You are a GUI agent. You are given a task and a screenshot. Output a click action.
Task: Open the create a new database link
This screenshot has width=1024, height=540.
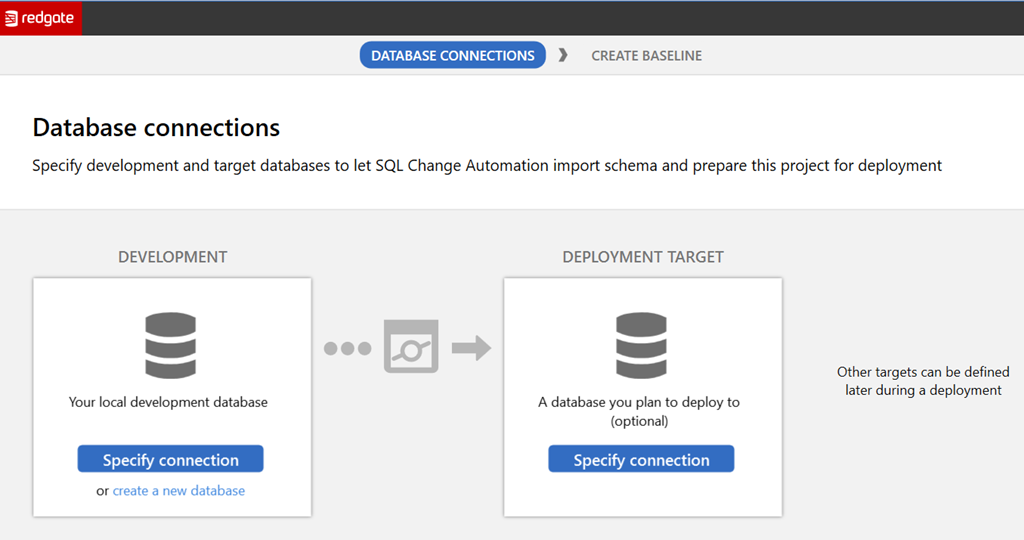(x=178, y=491)
